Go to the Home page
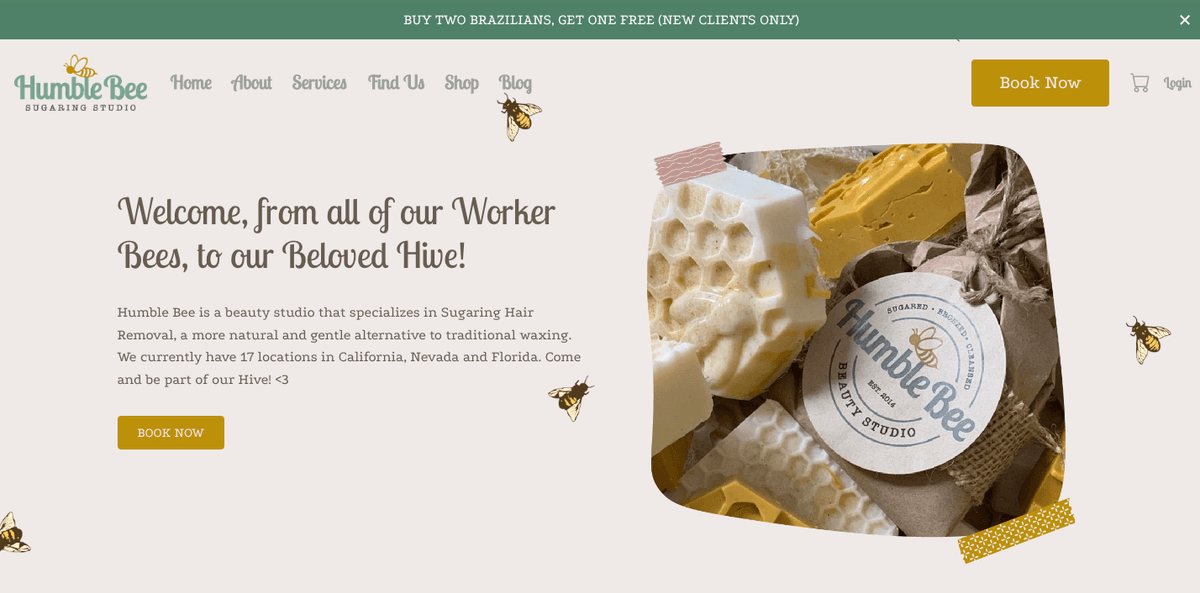 (x=191, y=83)
